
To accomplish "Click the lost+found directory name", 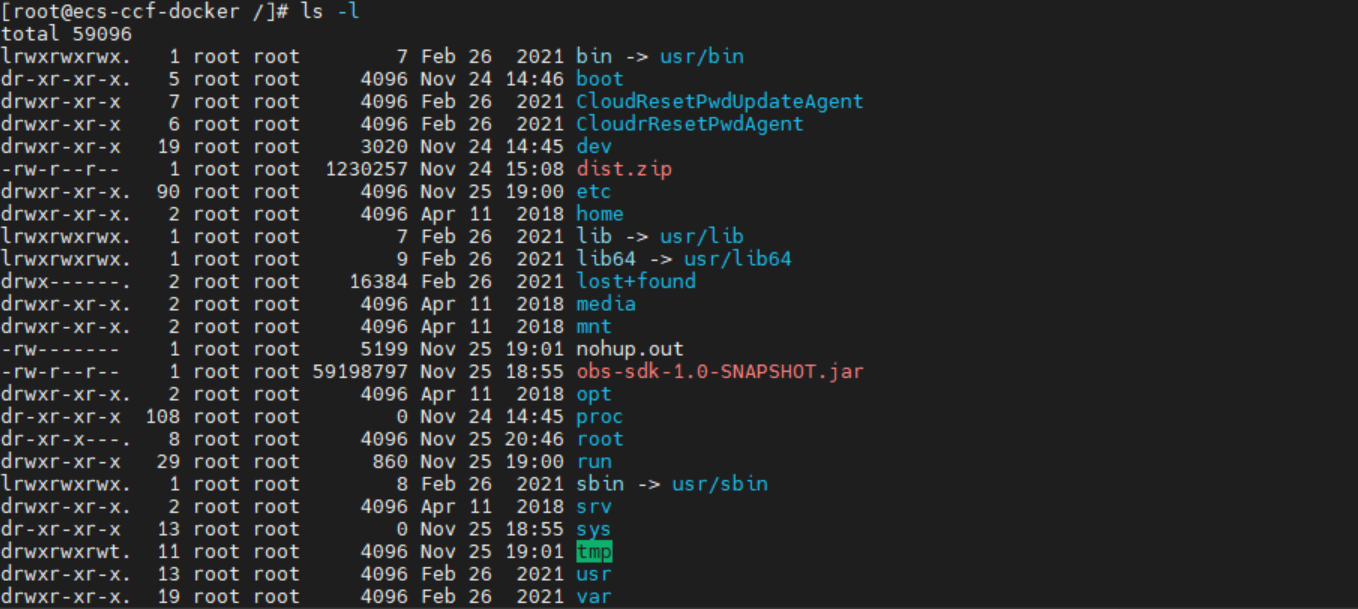I will pos(636,281).
